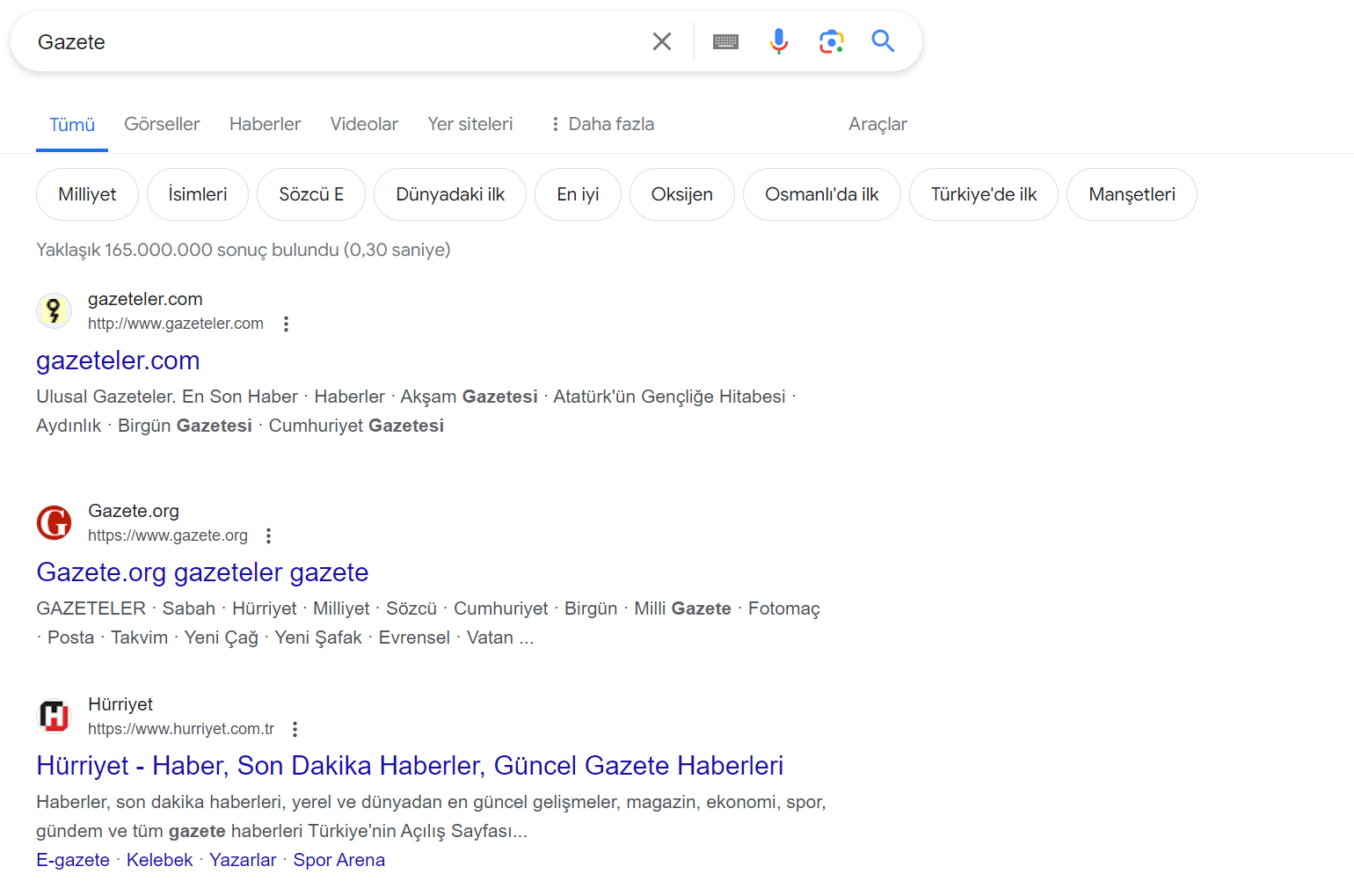This screenshot has width=1354, height=896.
Task: Select the Osmanlı'da ilk suggestion chip
Action: [x=822, y=194]
